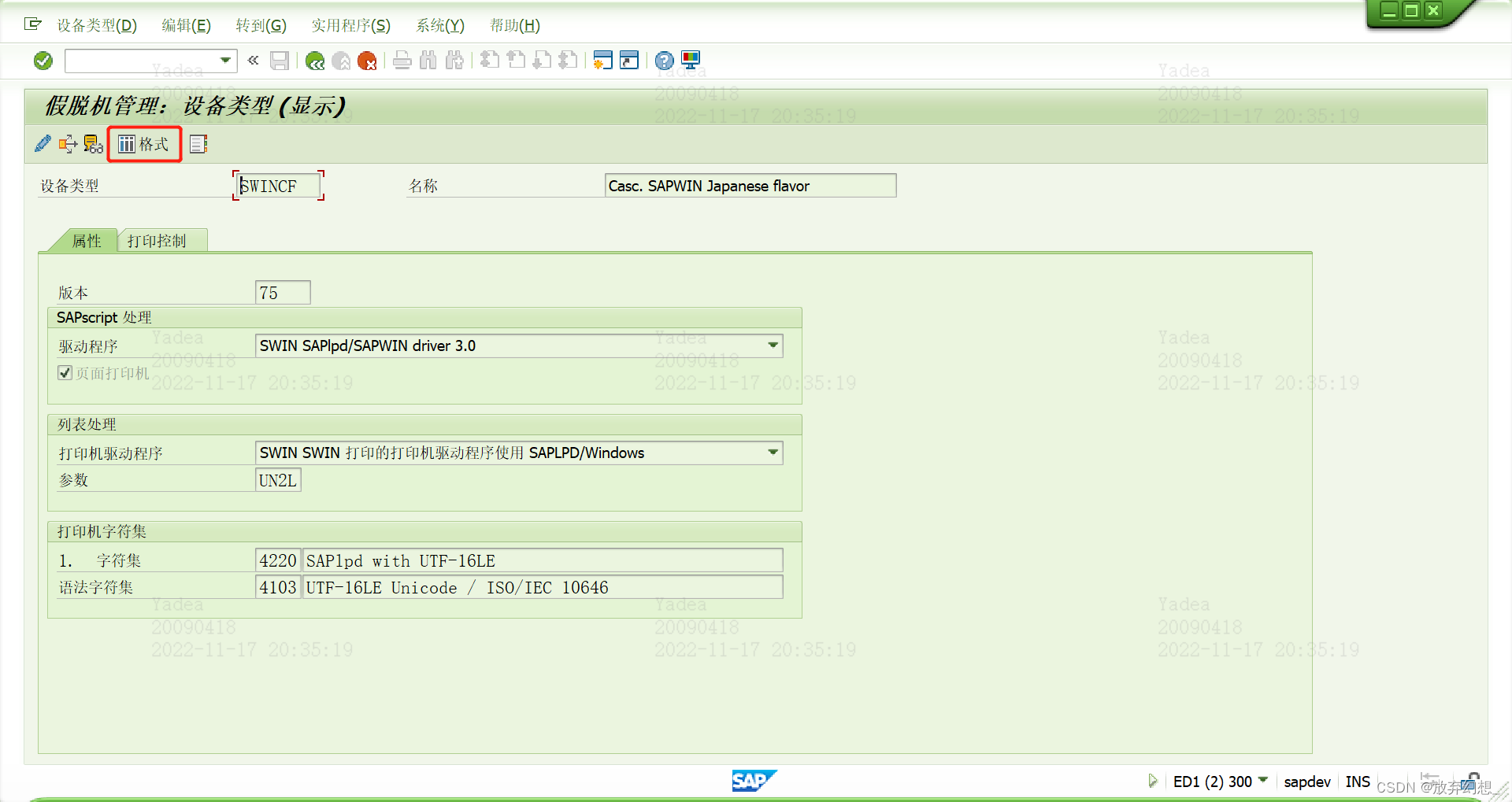Click the Create New Session icon
Screen dimensions: 1512x802
pyautogui.click(x=603, y=61)
